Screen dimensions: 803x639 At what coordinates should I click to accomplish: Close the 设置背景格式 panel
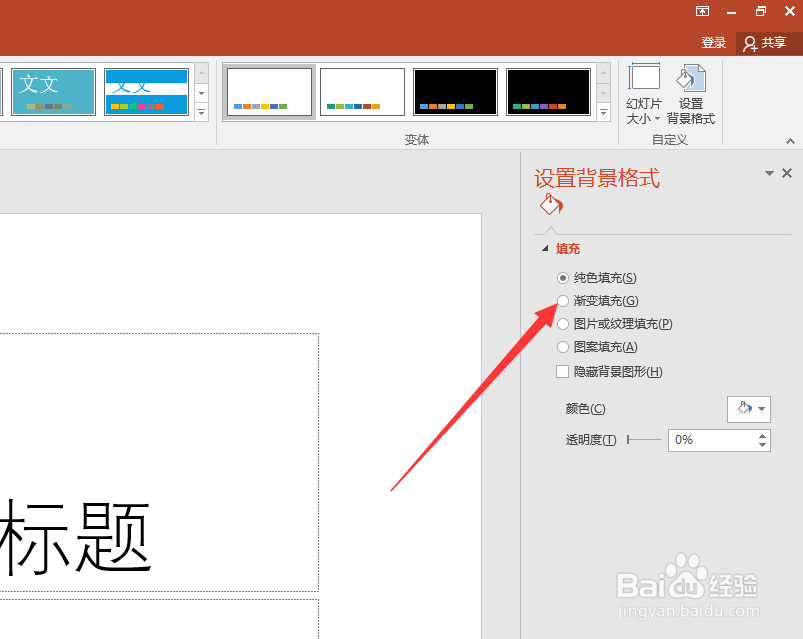tap(787, 172)
